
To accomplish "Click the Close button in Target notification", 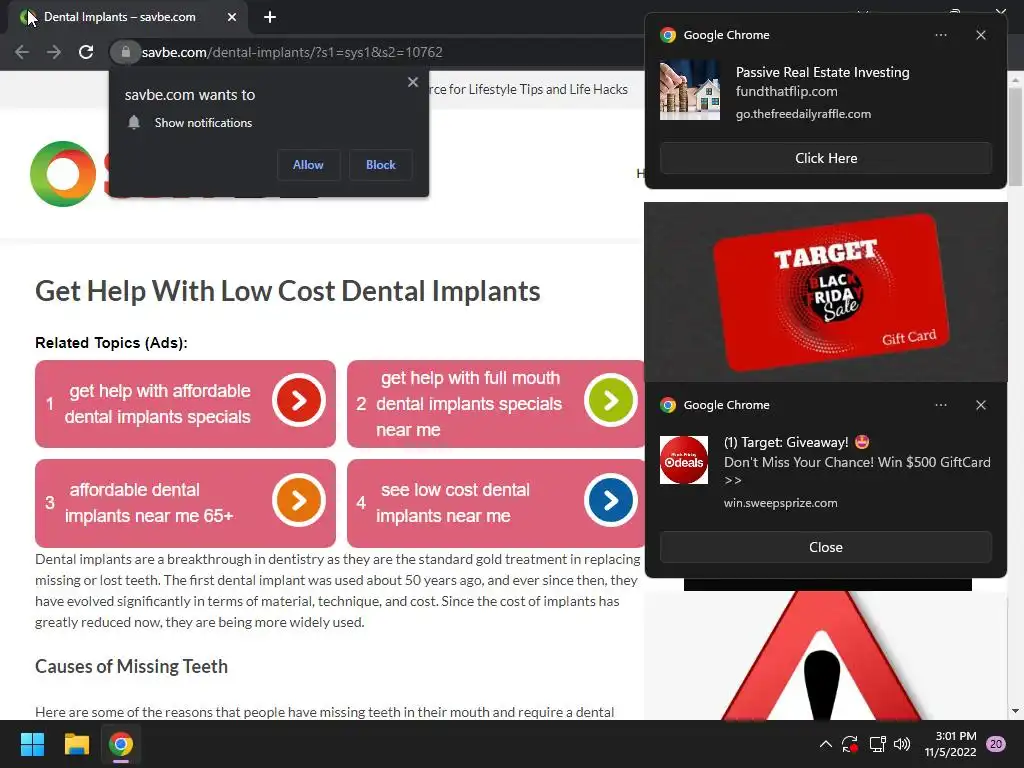I will 826,547.
